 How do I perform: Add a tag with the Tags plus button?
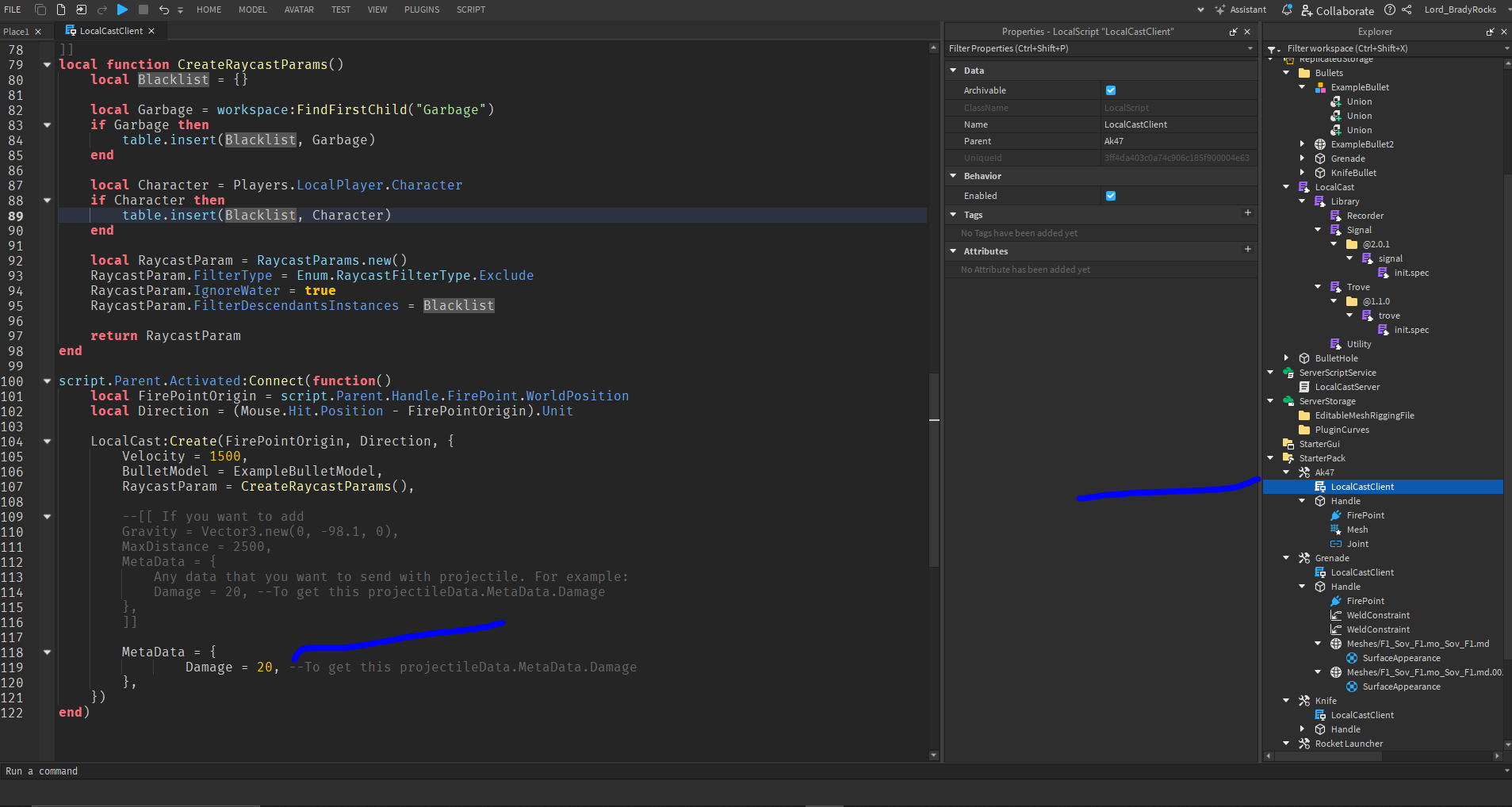pyautogui.click(x=1247, y=213)
